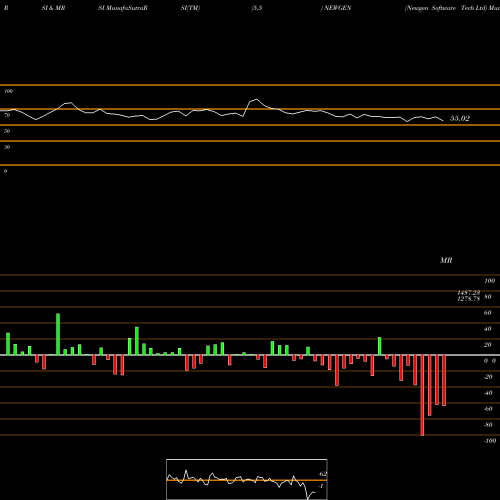The height and width of the screenshot is (500, 500).
Task: Click 'Newgen Software Tech Ltd' header text
Action: tap(445, 8)
